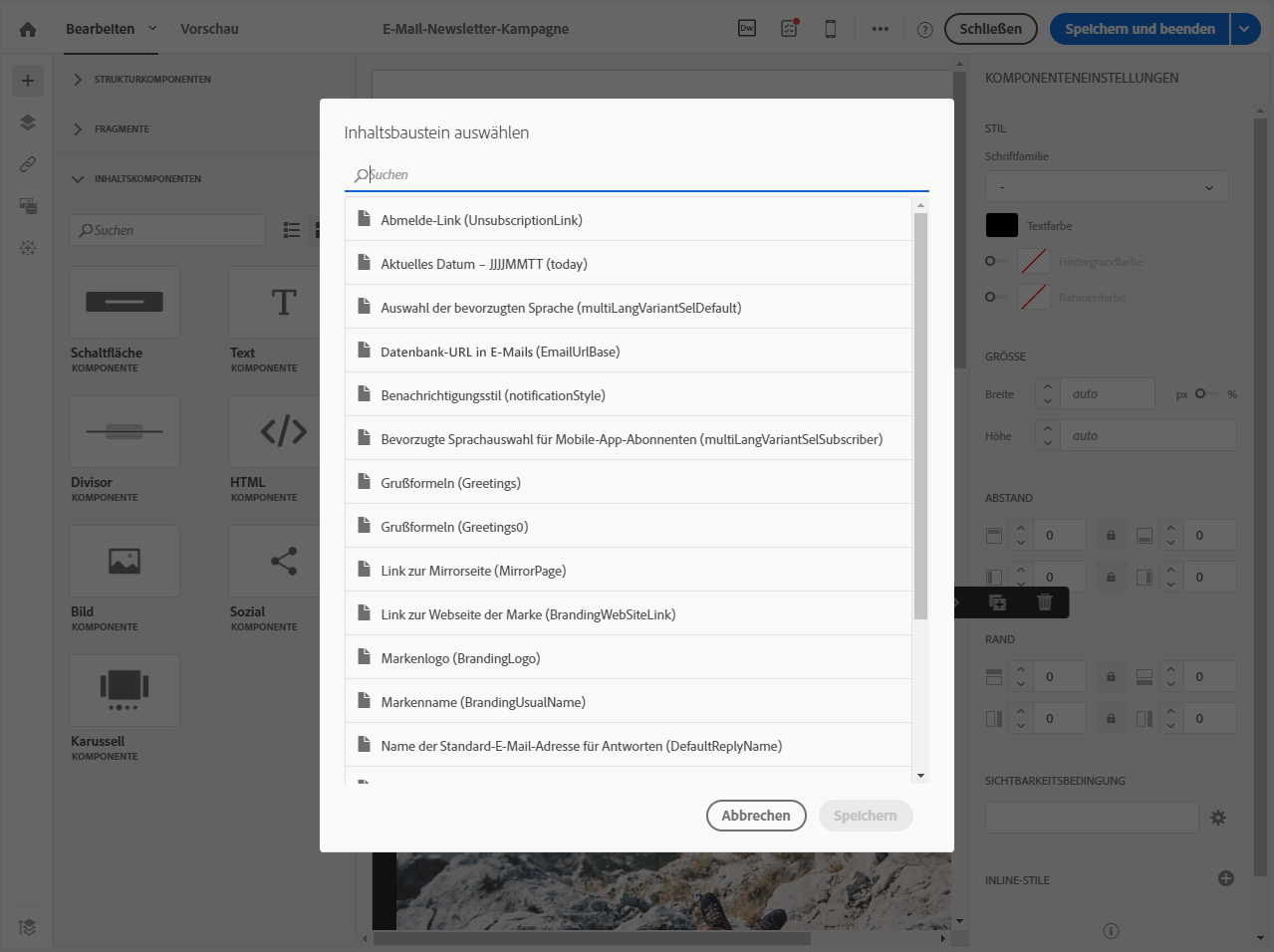
Task: Click the duplicate component icon in dark toolbar
Action: (x=997, y=601)
